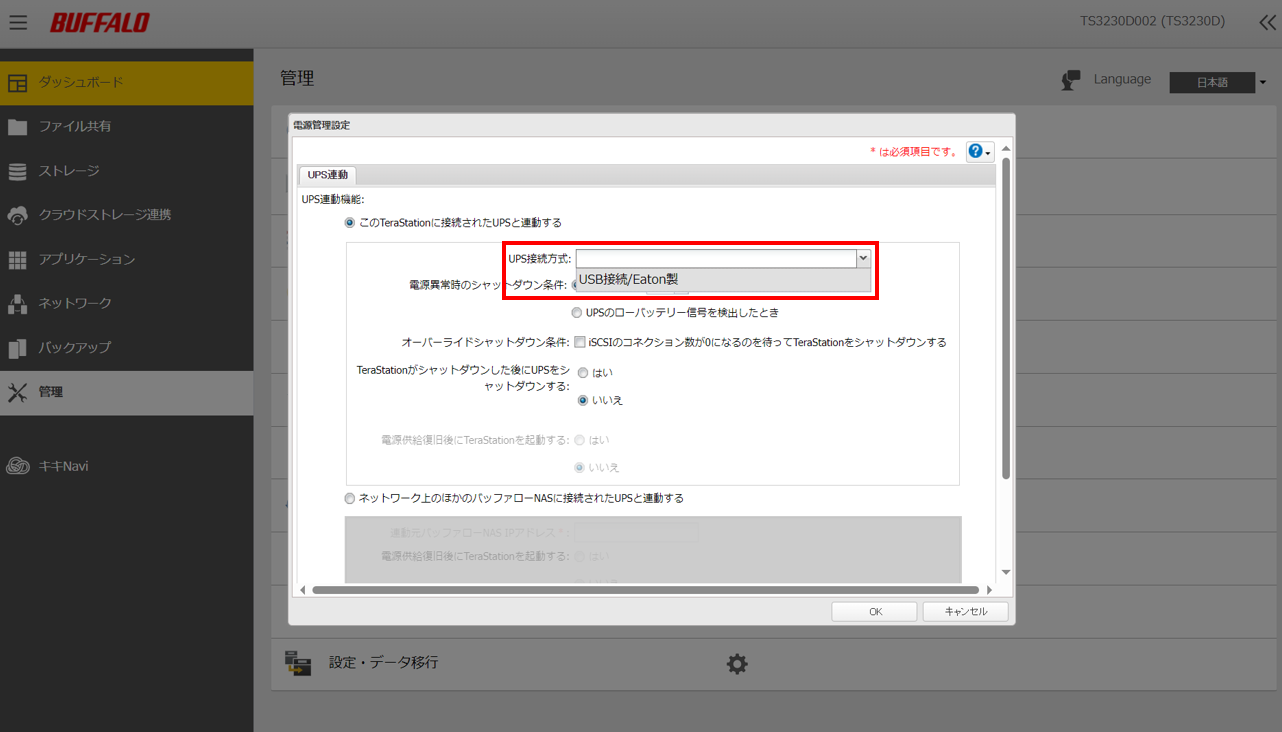Enable the iSCSI connection wait checkbox
Image resolution: width=1282 pixels, height=732 pixels.
click(x=579, y=341)
